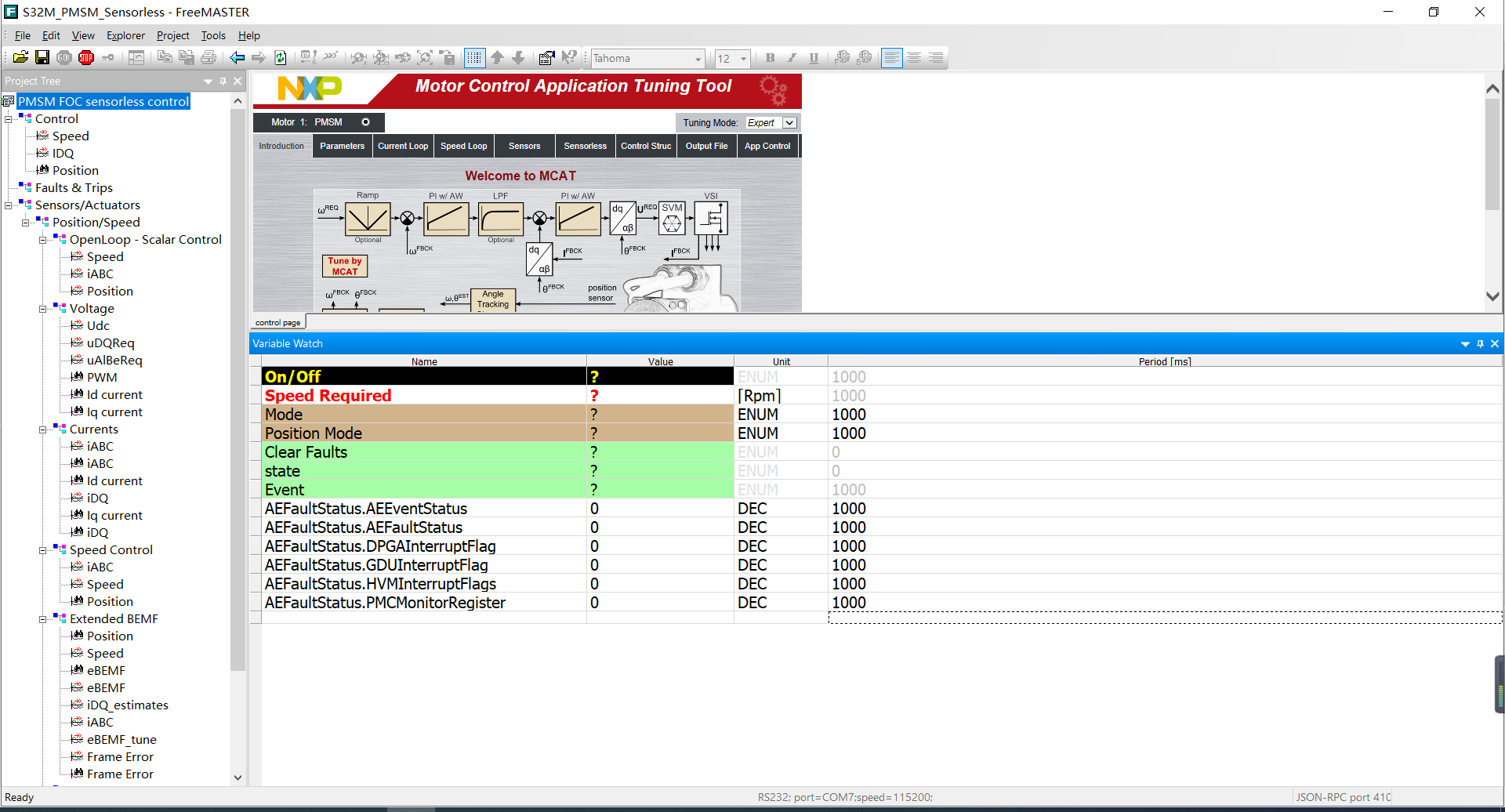Center-align text in the toolbar
The width and height of the screenshot is (1505, 812).
(x=914, y=58)
